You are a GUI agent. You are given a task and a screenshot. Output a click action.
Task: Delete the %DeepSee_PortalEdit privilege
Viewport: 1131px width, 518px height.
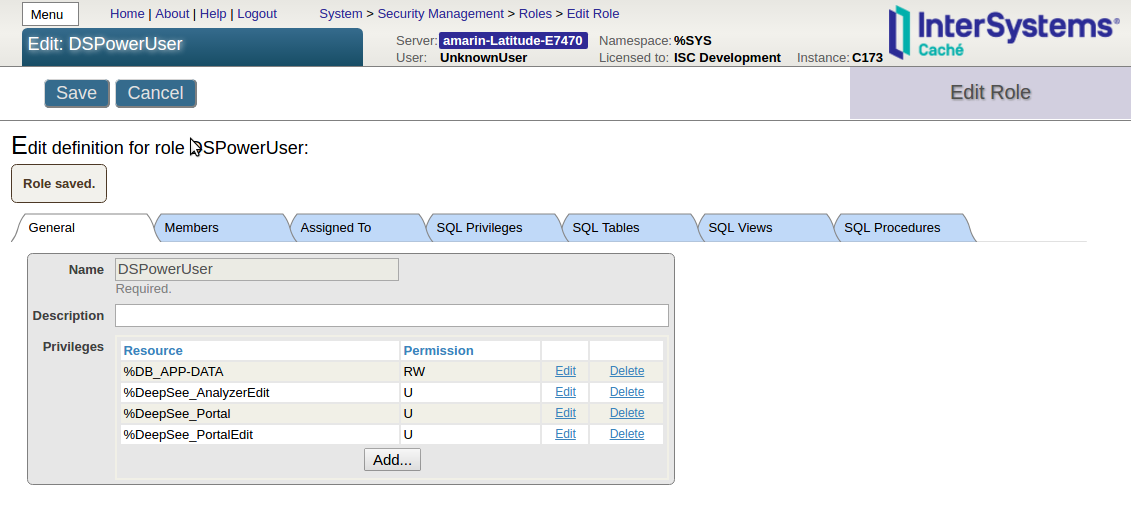[627, 434]
